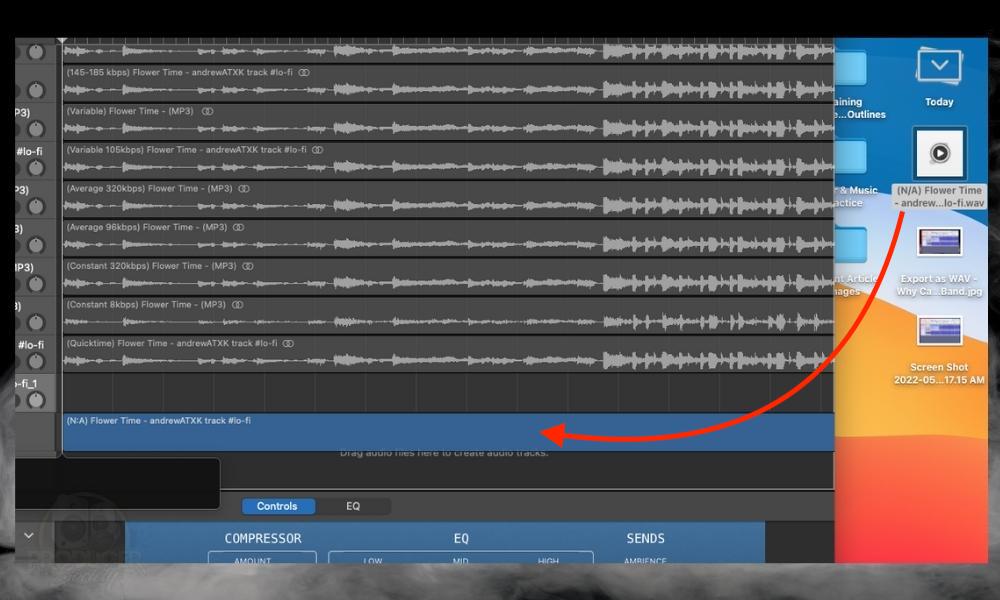The height and width of the screenshot is (600, 1000).
Task: Click stereo icon on Average 96kbps region
Action: (x=239, y=227)
